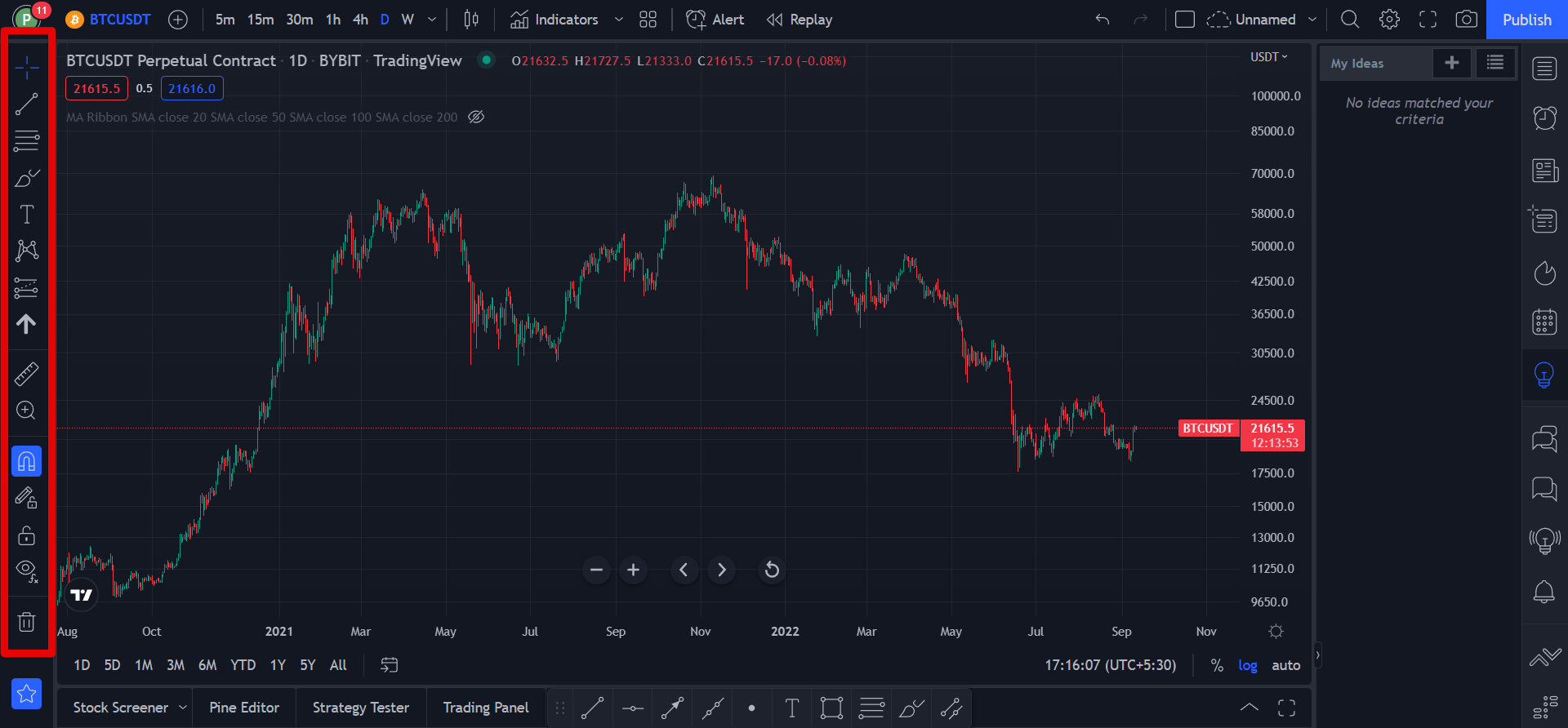Open the Watchlist panel icon
This screenshot has height=728, width=1568.
(1544, 69)
